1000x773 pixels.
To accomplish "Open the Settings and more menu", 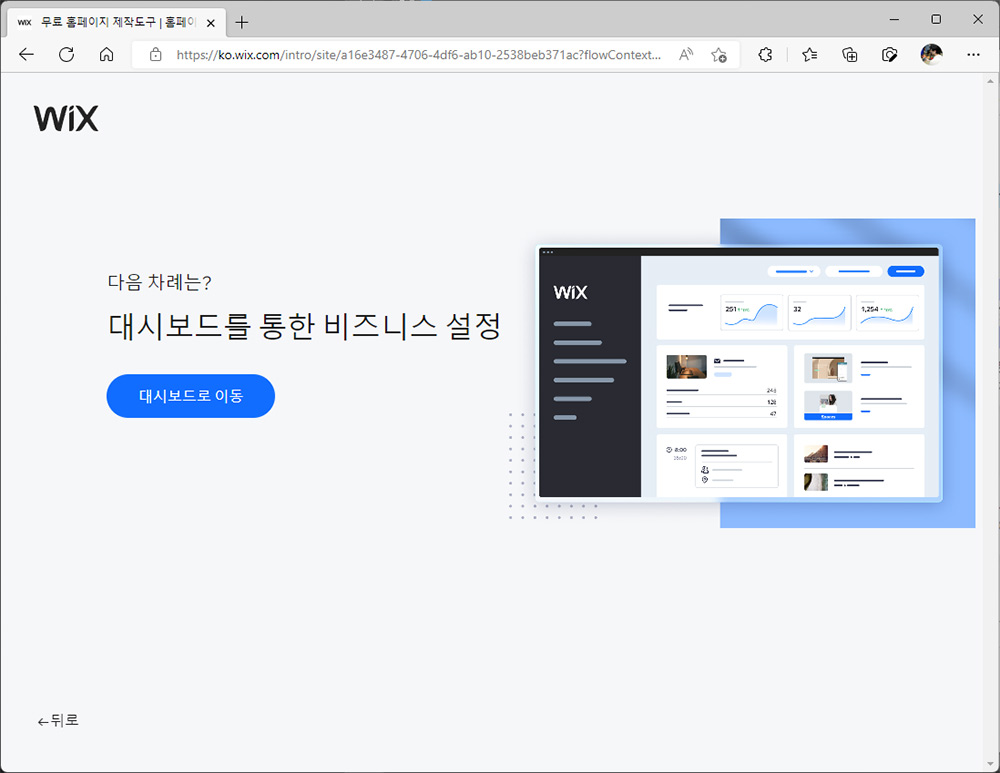I will tap(973, 55).
